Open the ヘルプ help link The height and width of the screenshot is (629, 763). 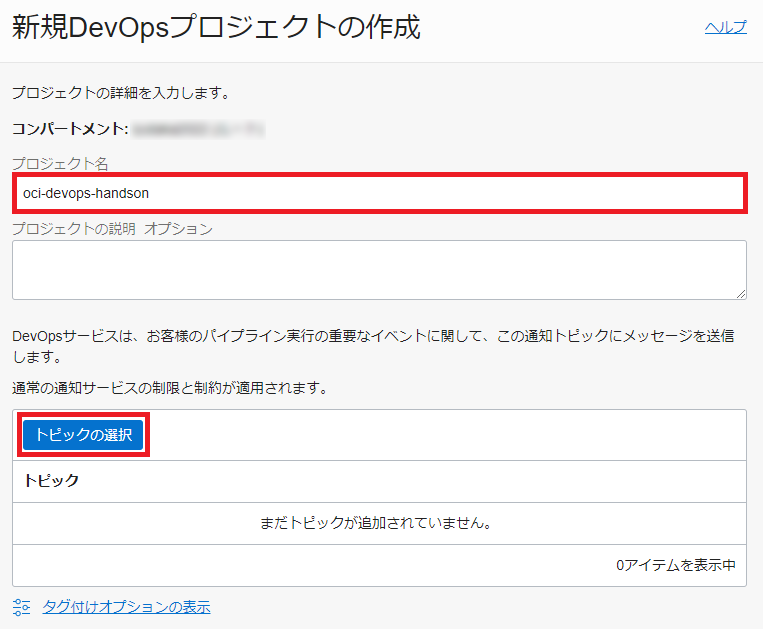[x=725, y=28]
